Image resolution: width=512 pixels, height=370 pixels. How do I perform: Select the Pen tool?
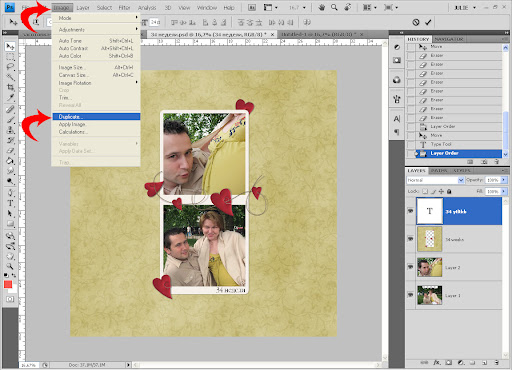click(10, 193)
